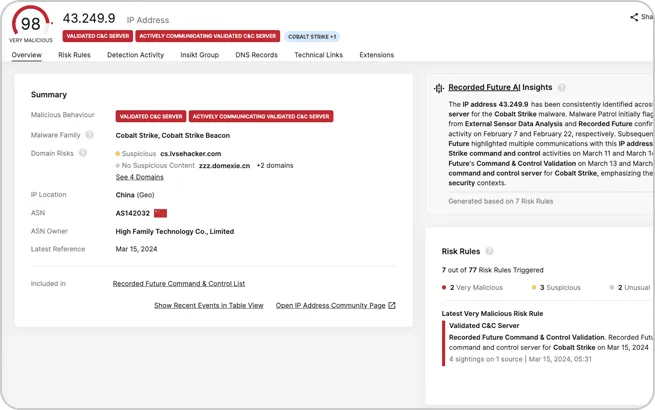Screen dimensions: 655x410
Task: Open See 4 Domains link
Action: (140, 177)
